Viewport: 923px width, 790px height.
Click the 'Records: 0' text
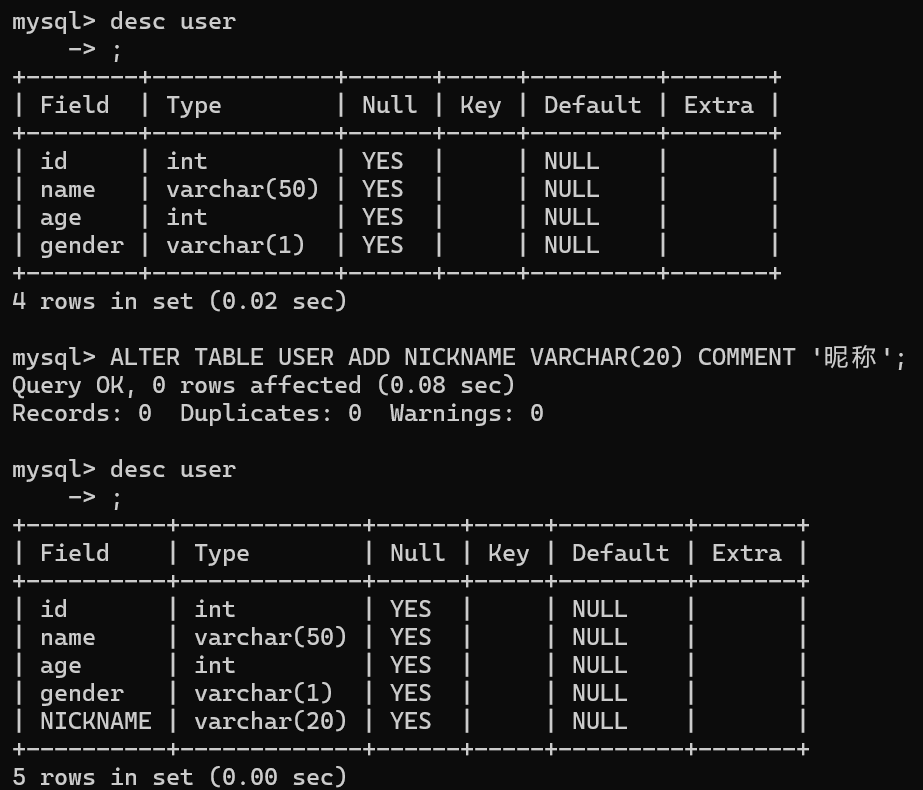click(x=81, y=413)
